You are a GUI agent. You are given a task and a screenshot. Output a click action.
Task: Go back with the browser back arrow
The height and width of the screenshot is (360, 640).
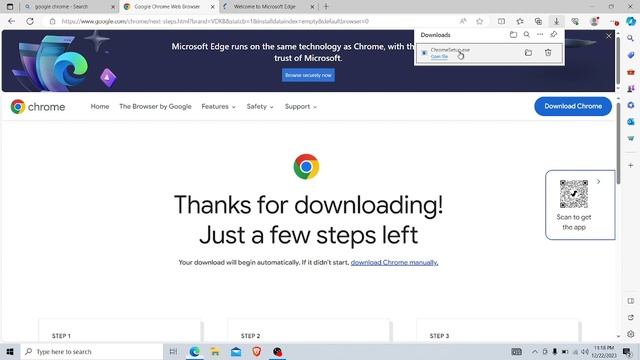coord(11,21)
